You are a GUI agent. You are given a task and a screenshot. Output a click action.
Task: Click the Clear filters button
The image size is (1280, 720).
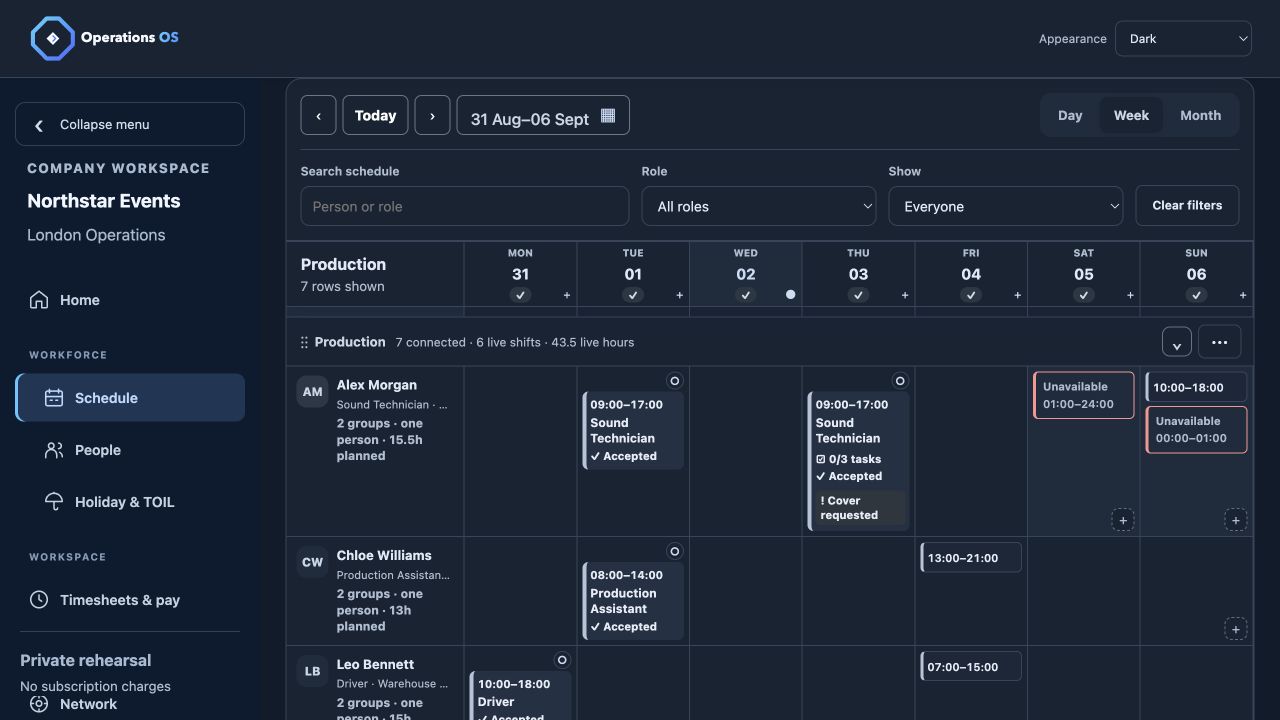pos(1187,205)
